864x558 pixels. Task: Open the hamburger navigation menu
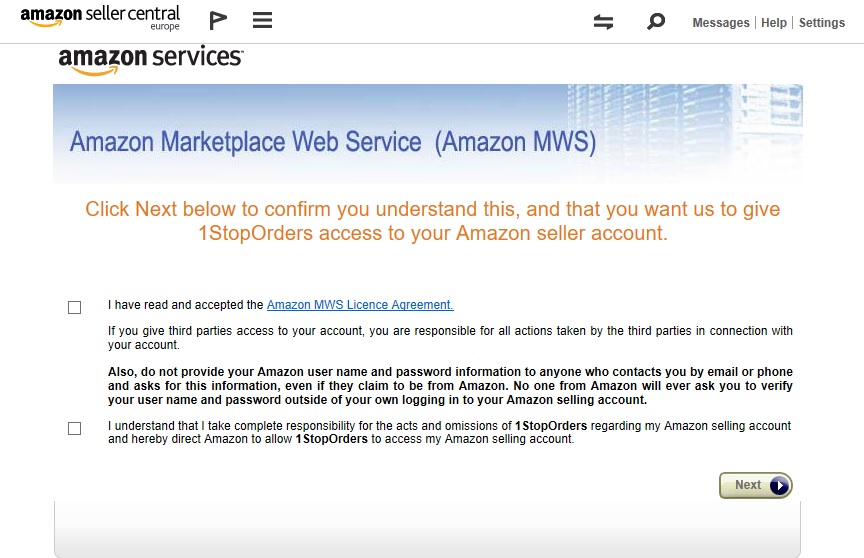click(x=262, y=20)
